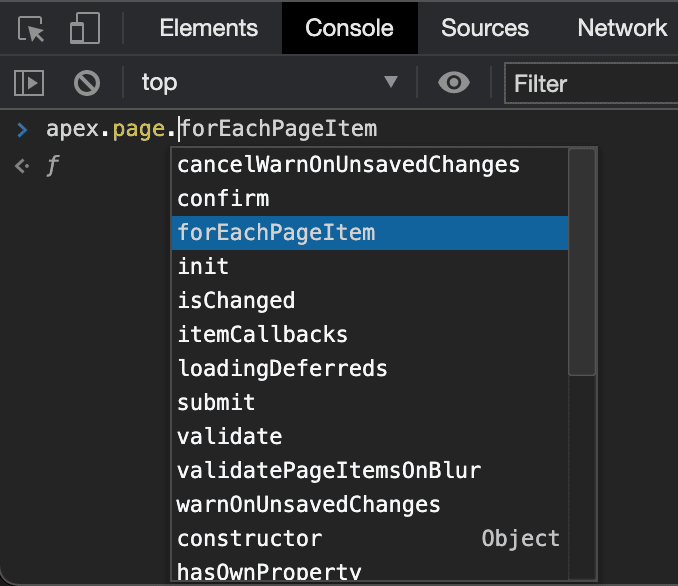
Task: Click the console Filter input field
Action: coord(590,84)
